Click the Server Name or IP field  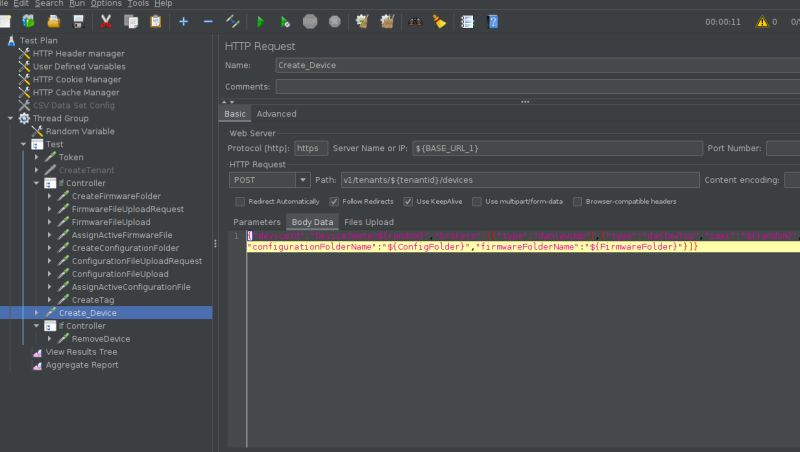557,148
